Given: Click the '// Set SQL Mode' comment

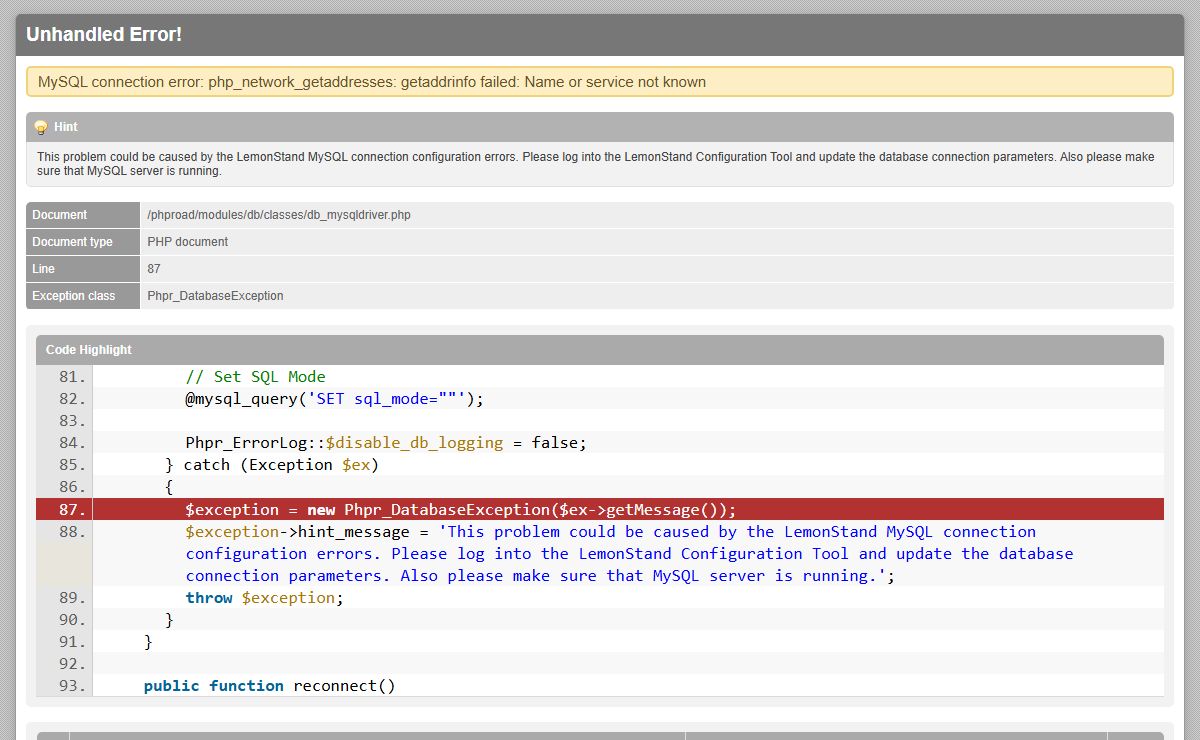Looking at the screenshot, I should tap(256, 377).
